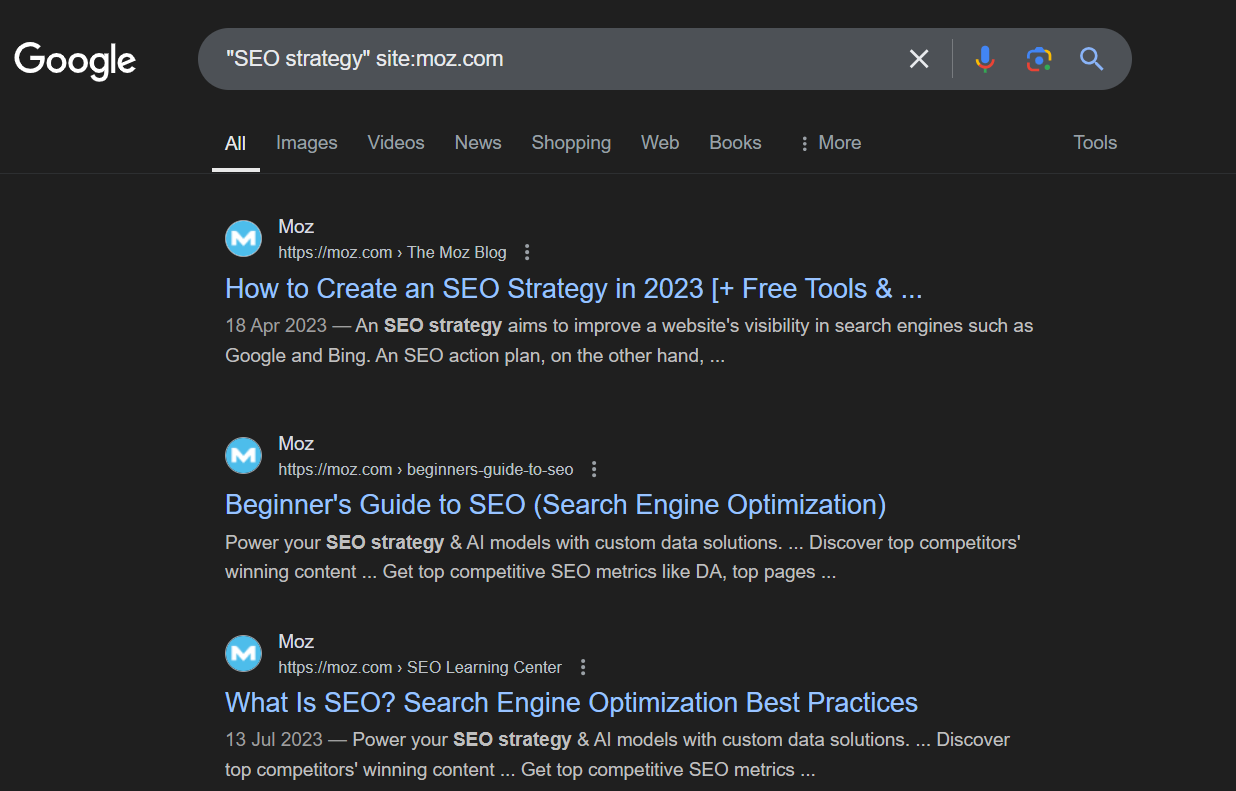Click the Google logo
The width and height of the screenshot is (1236, 791).
pyautogui.click(x=75, y=60)
